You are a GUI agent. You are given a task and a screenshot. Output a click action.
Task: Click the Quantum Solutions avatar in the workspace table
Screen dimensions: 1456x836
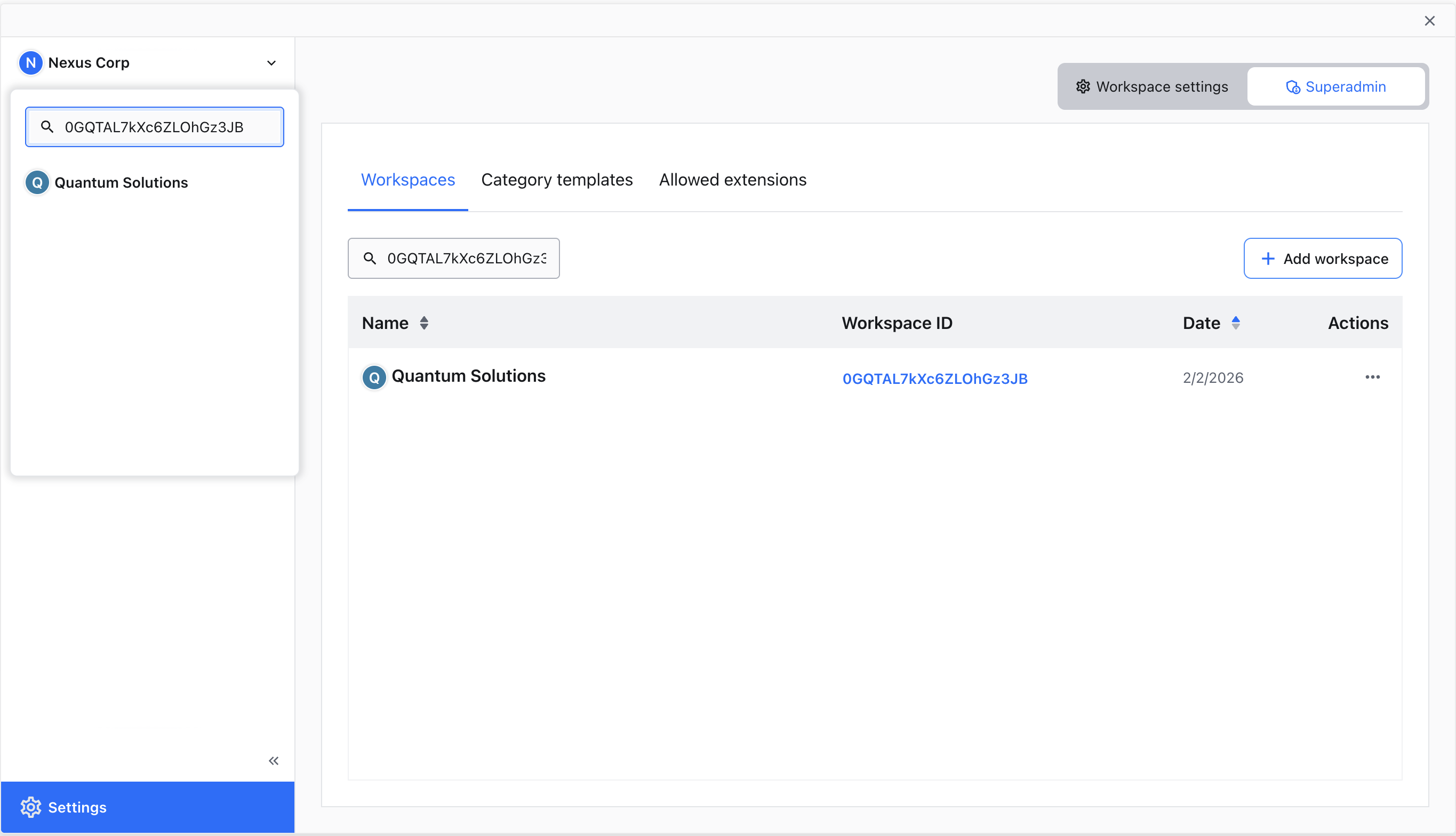tap(374, 377)
